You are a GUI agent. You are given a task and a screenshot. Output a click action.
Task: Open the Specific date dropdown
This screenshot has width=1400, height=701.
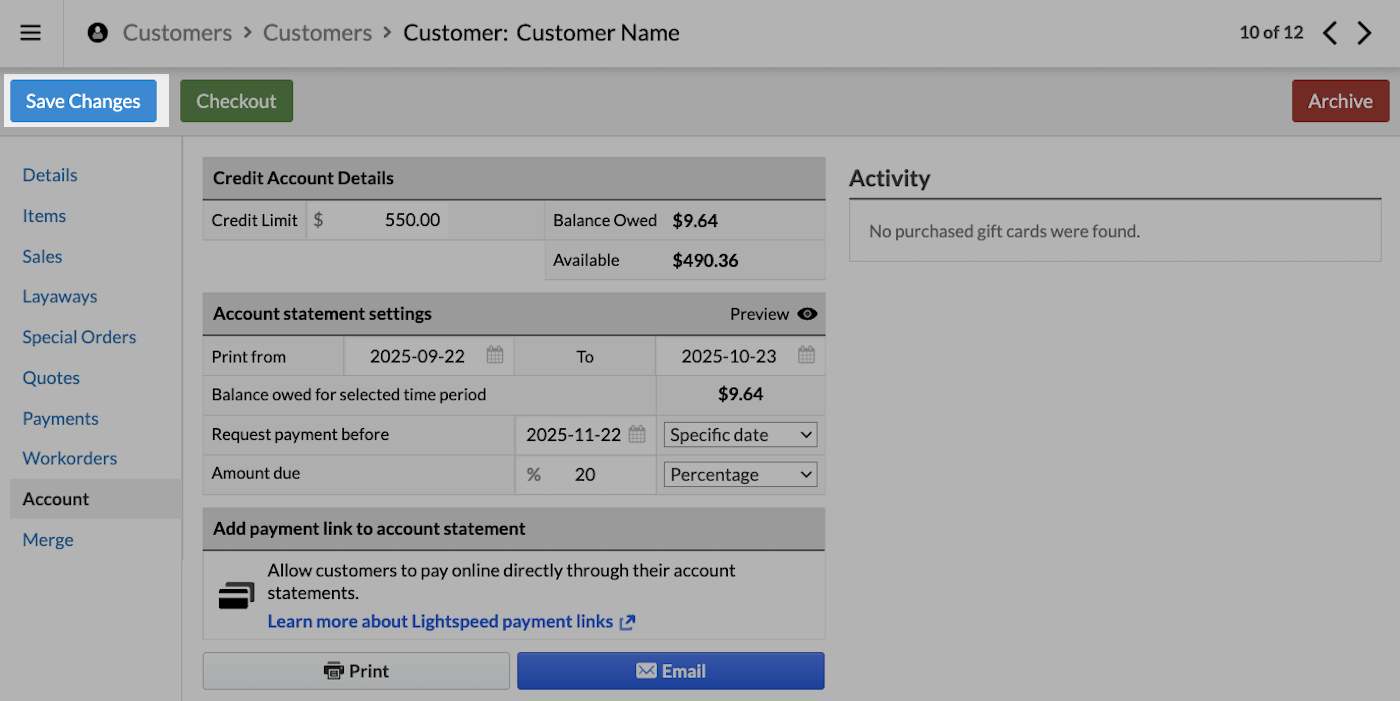(740, 434)
